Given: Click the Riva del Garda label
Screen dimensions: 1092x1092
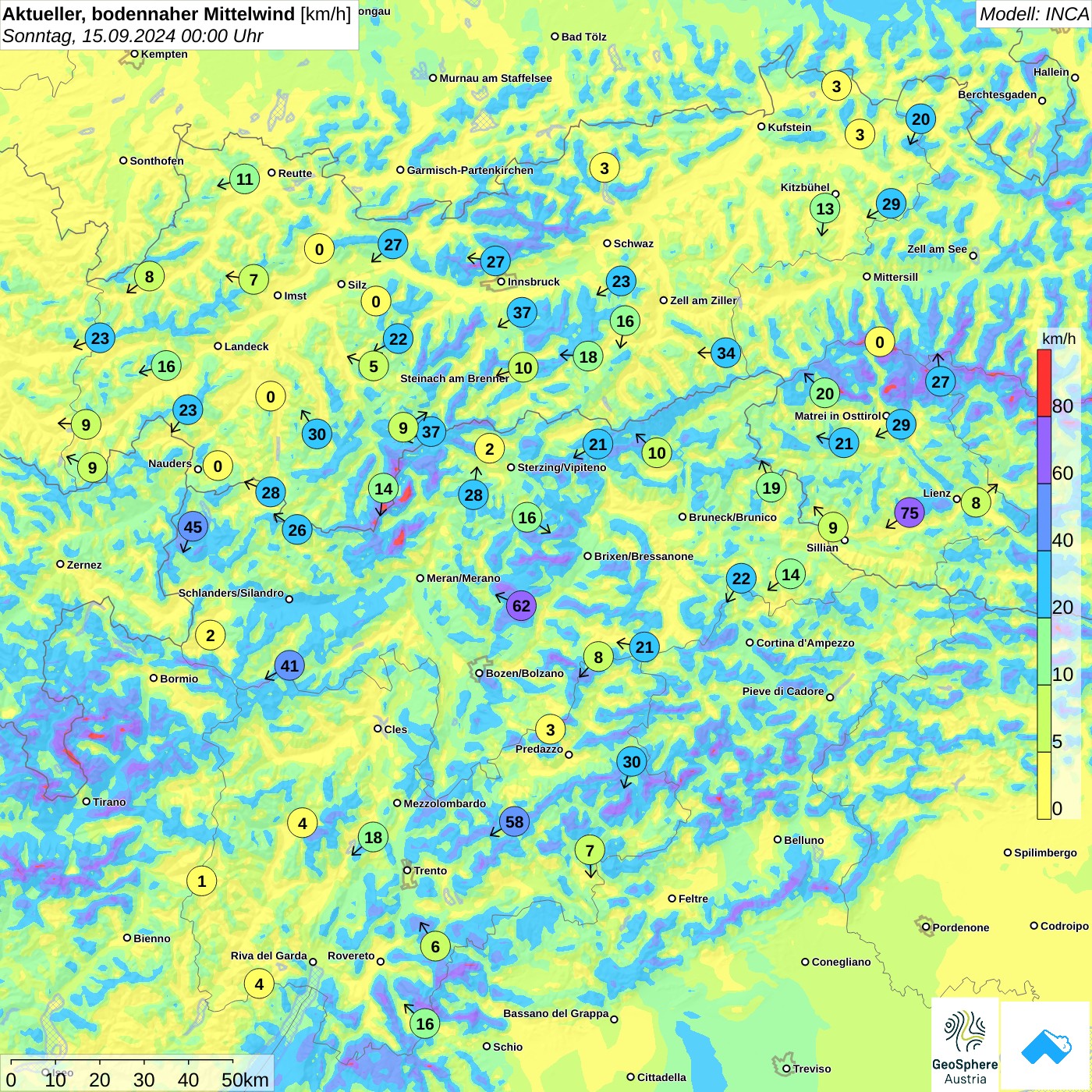Looking at the screenshot, I should (268, 955).
